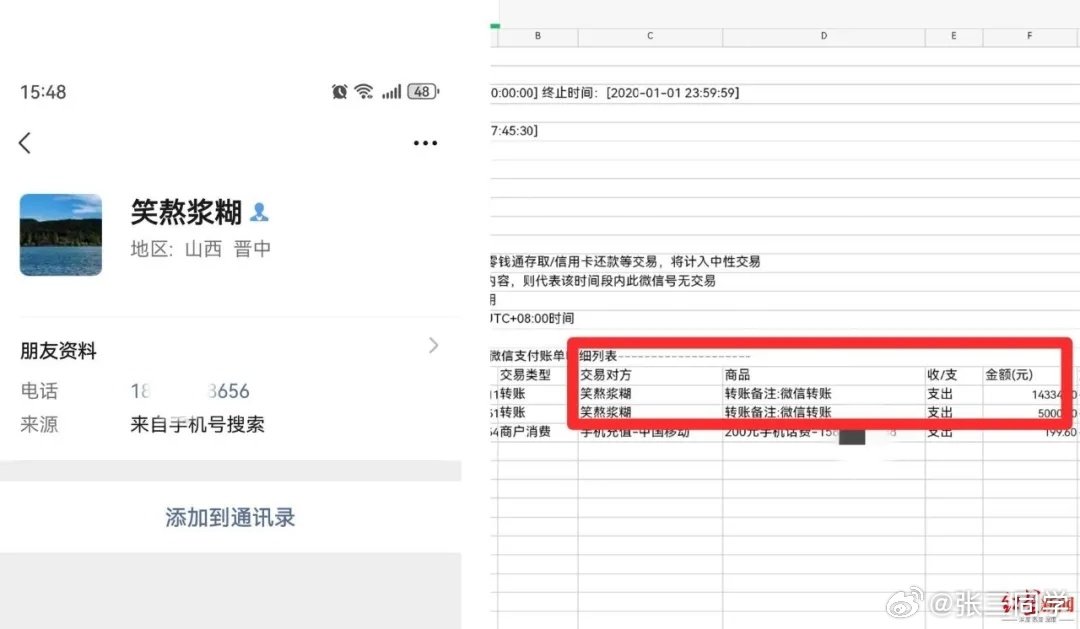Tap the lake profile avatar picture
This screenshot has width=1080, height=629.
[x=61, y=235]
